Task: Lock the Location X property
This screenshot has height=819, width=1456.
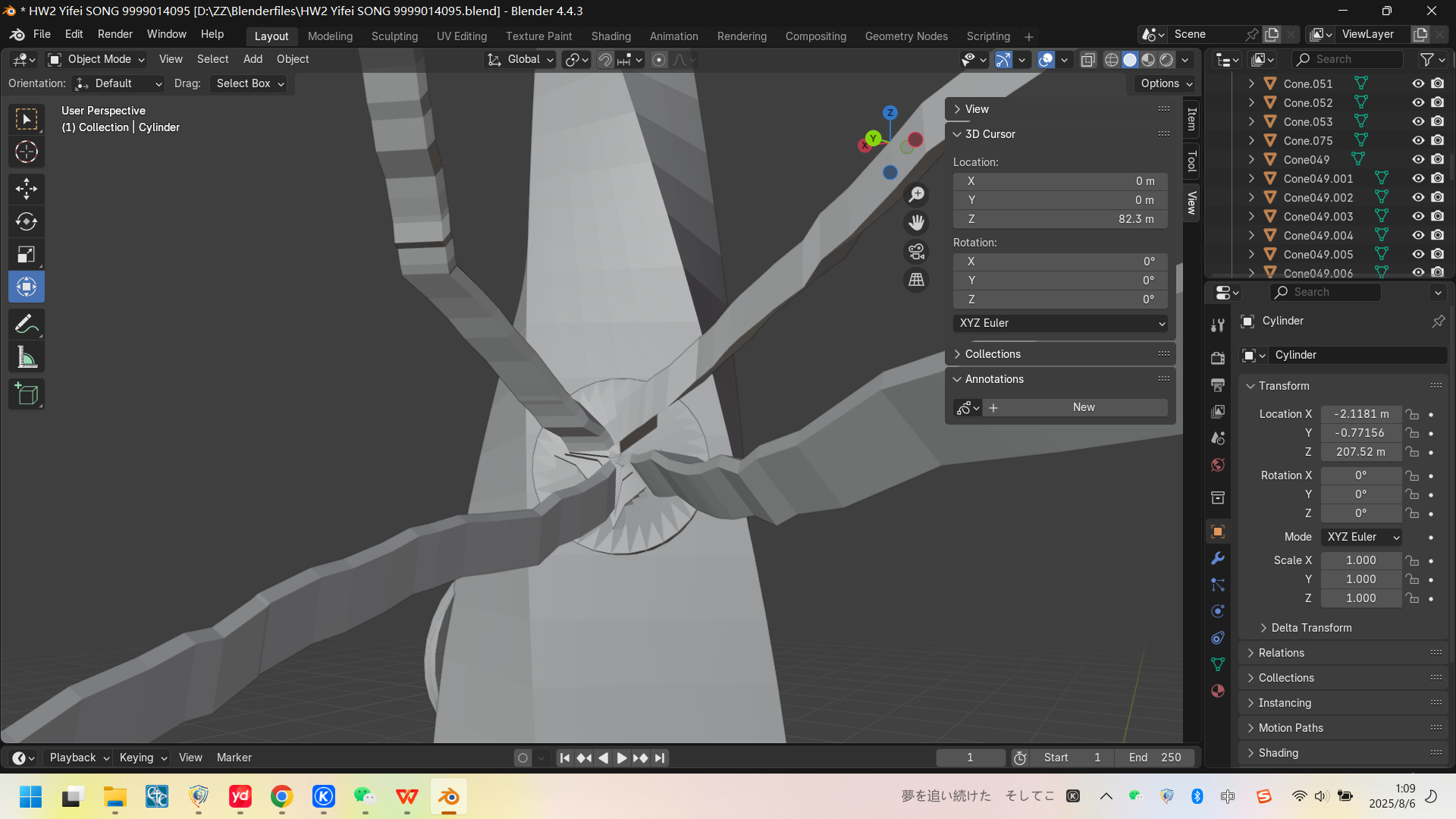Action: [1412, 414]
